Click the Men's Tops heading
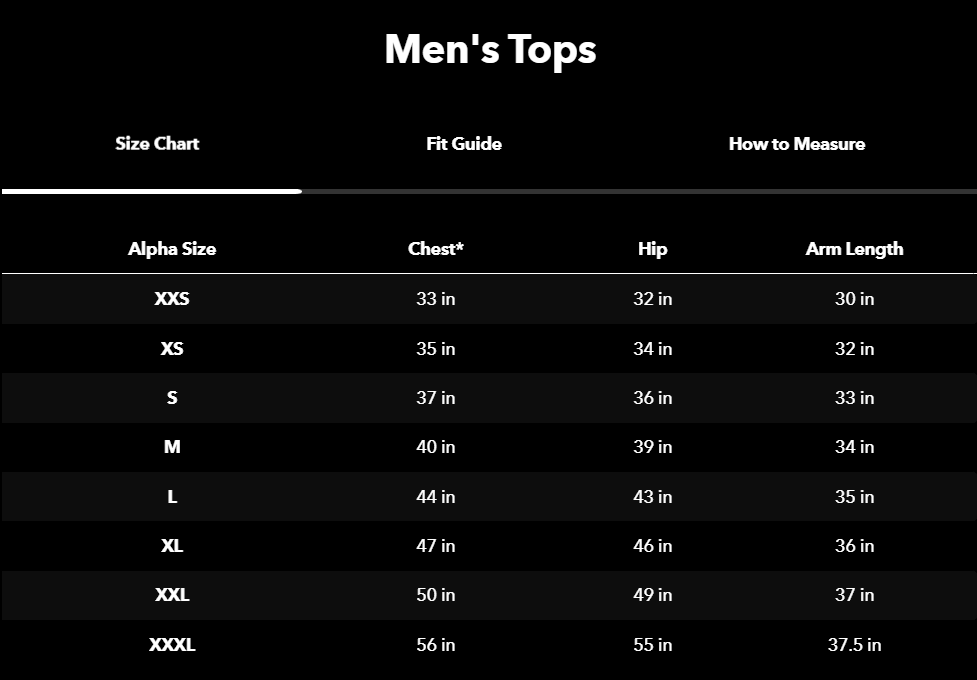 [490, 50]
